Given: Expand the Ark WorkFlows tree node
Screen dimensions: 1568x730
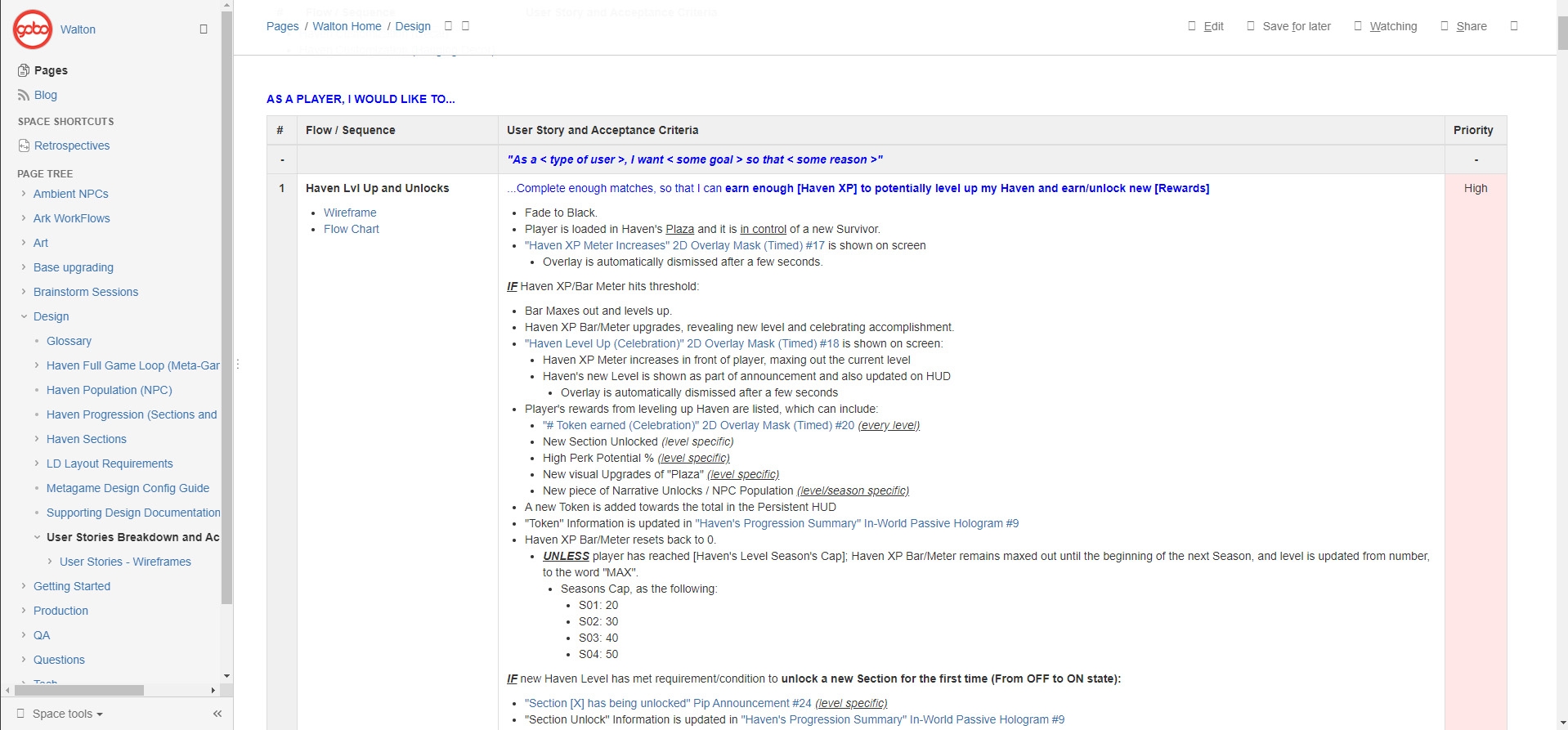Looking at the screenshot, I should click(24, 218).
